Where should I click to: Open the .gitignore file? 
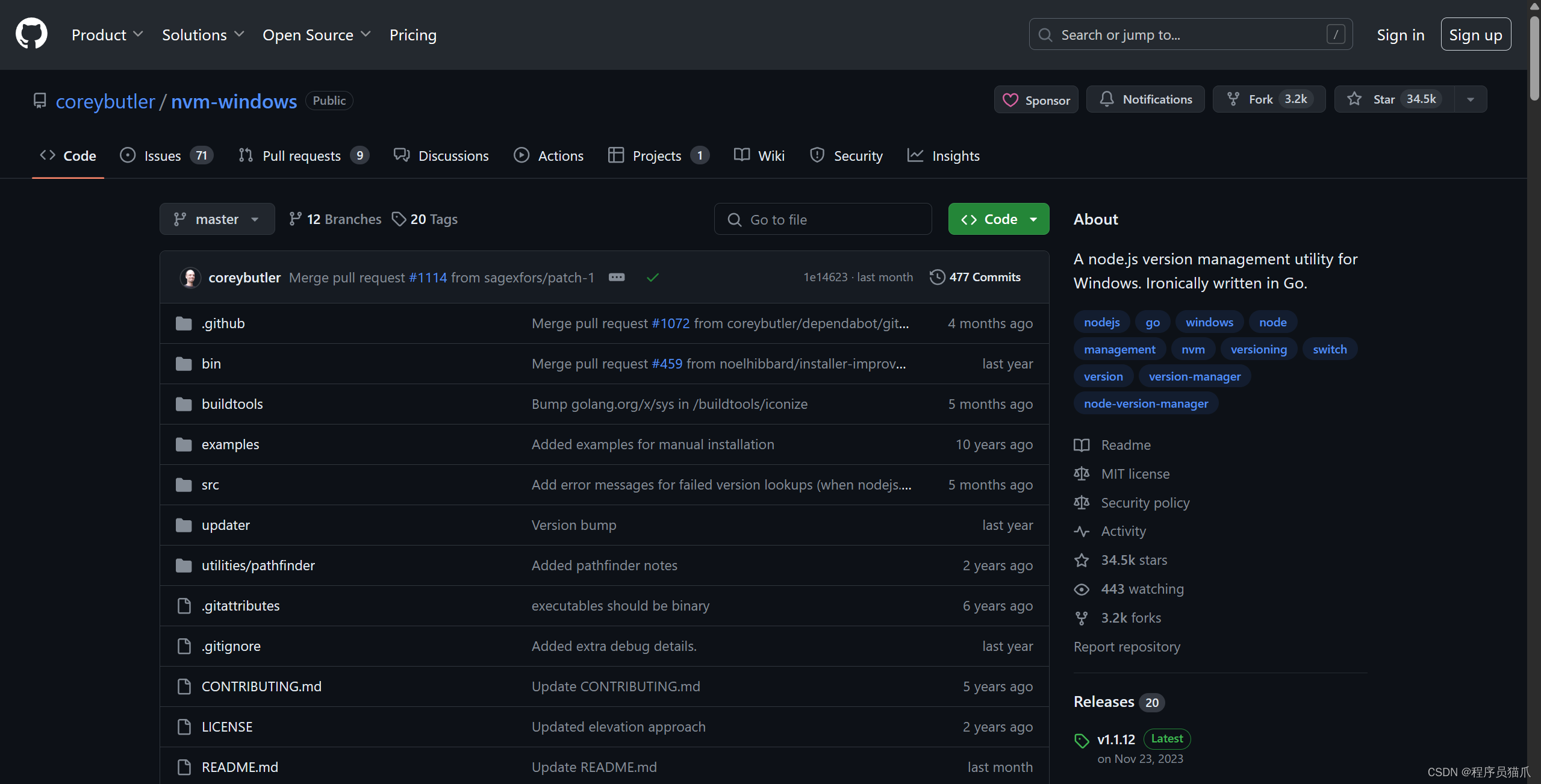[231, 646]
